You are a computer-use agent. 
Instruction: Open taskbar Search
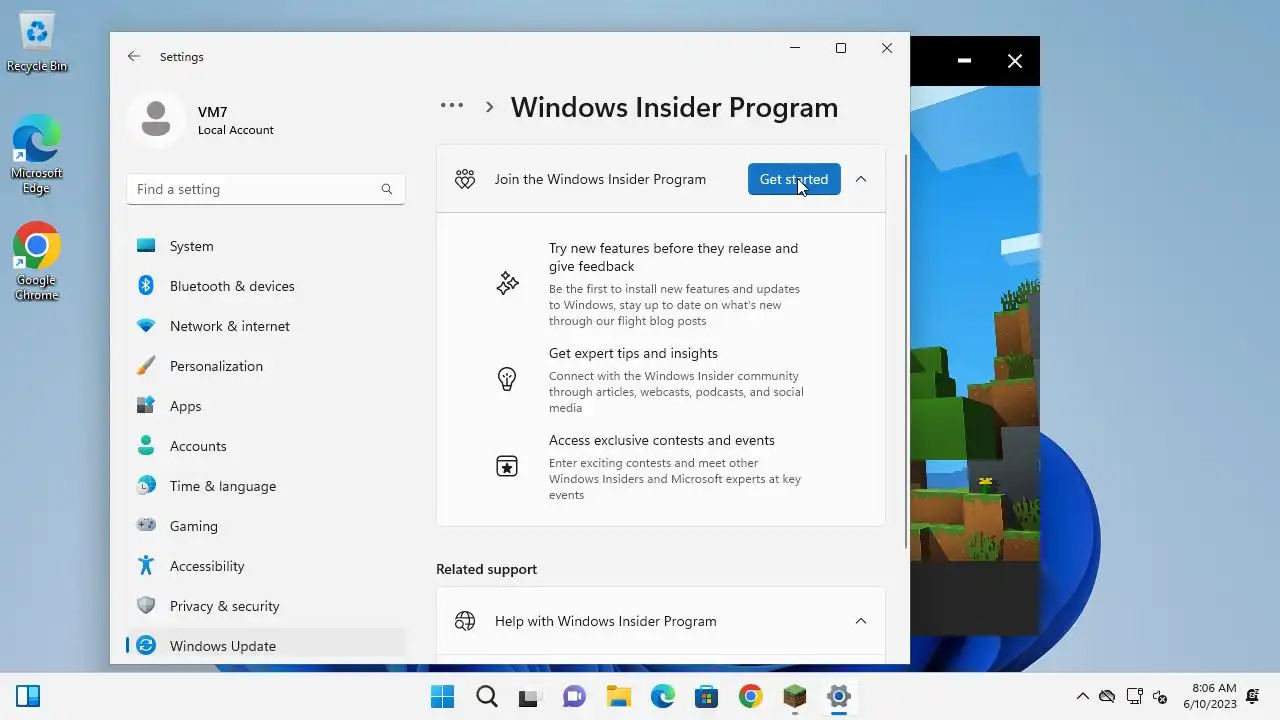pyautogui.click(x=487, y=696)
